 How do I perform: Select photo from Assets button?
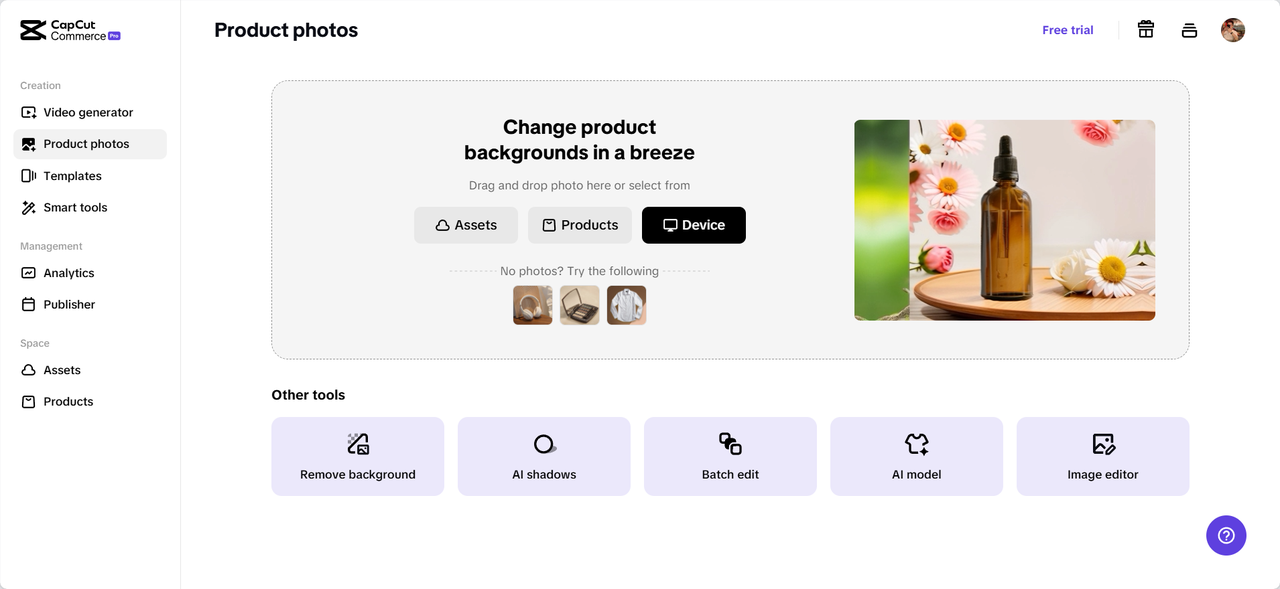pyautogui.click(x=466, y=225)
